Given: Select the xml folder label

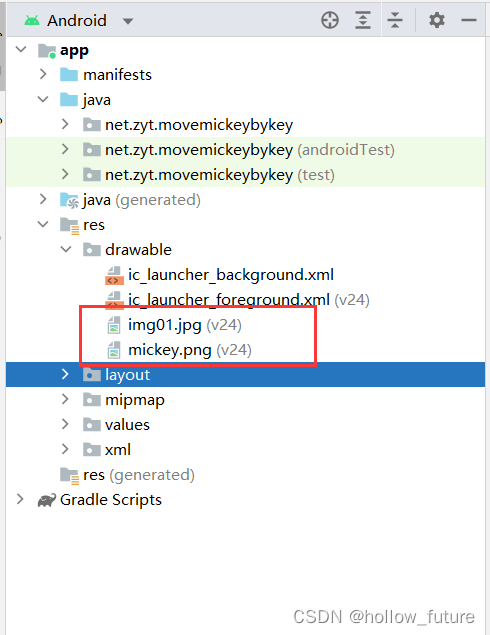Looking at the screenshot, I should tap(118, 450).
